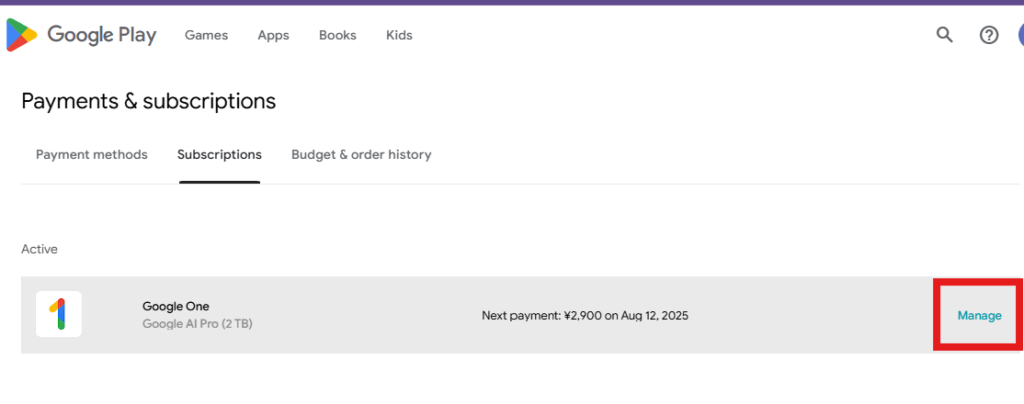Click the colorful Google One app icon

59,314
